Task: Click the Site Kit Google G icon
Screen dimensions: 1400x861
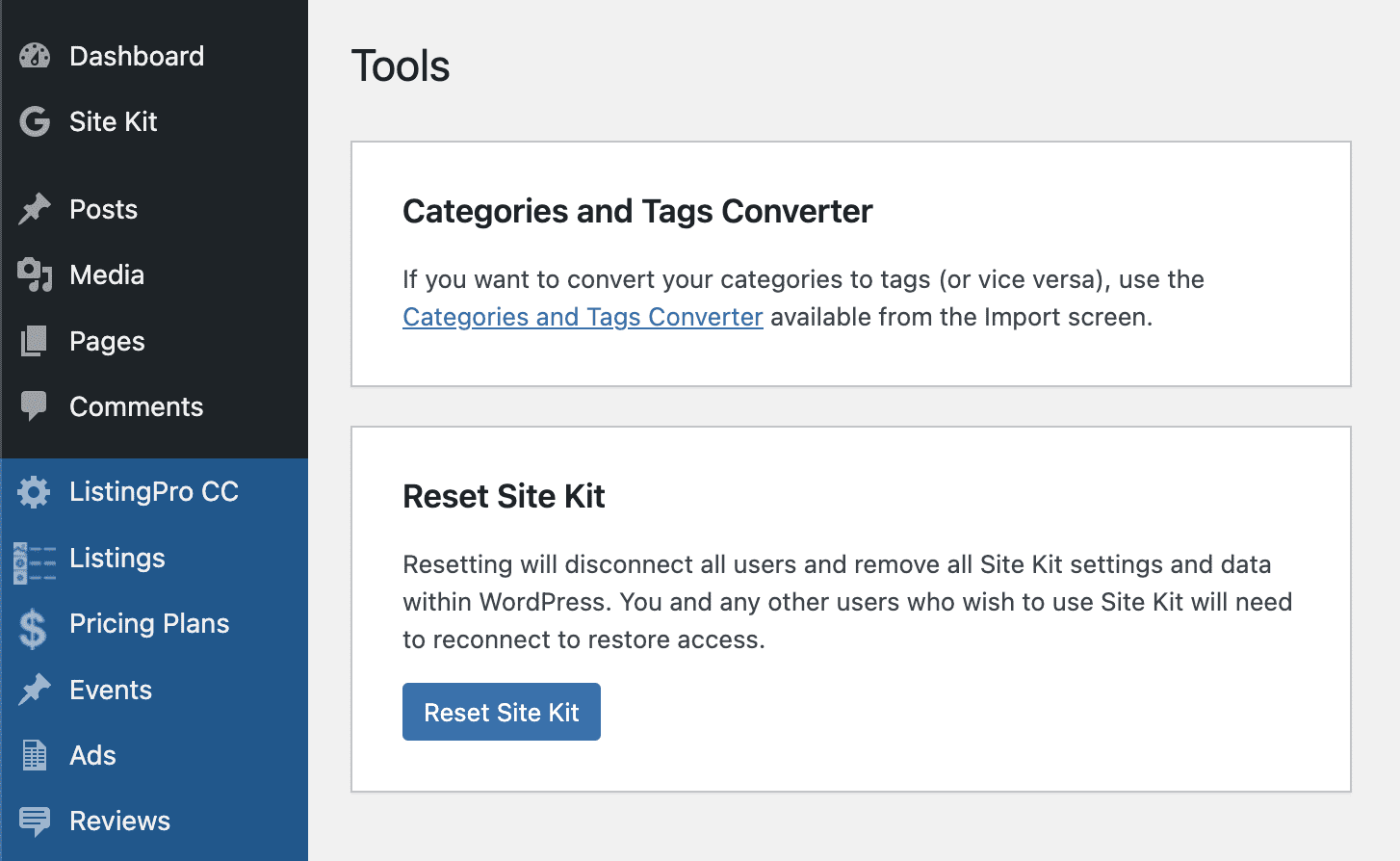Action: pos(35,121)
